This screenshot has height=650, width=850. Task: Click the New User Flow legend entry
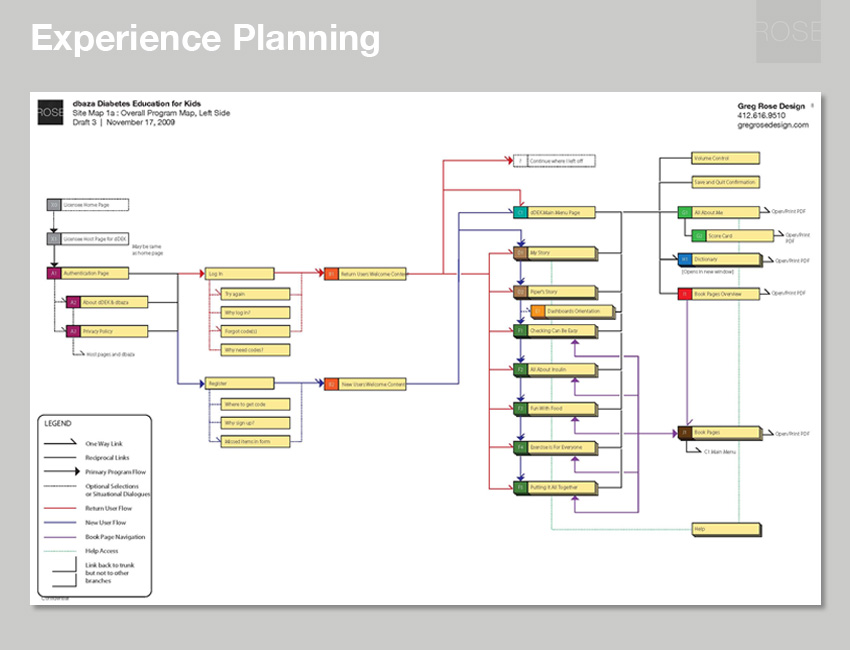106,523
